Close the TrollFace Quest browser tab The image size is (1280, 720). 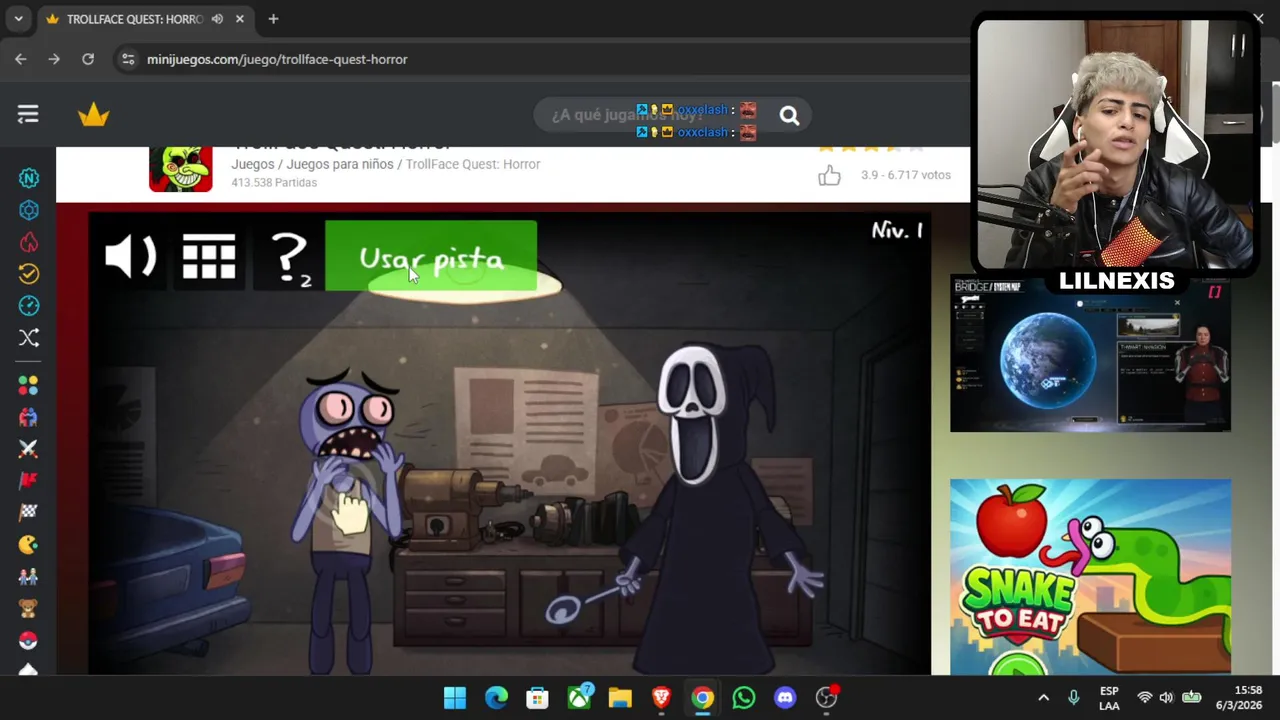point(240,19)
